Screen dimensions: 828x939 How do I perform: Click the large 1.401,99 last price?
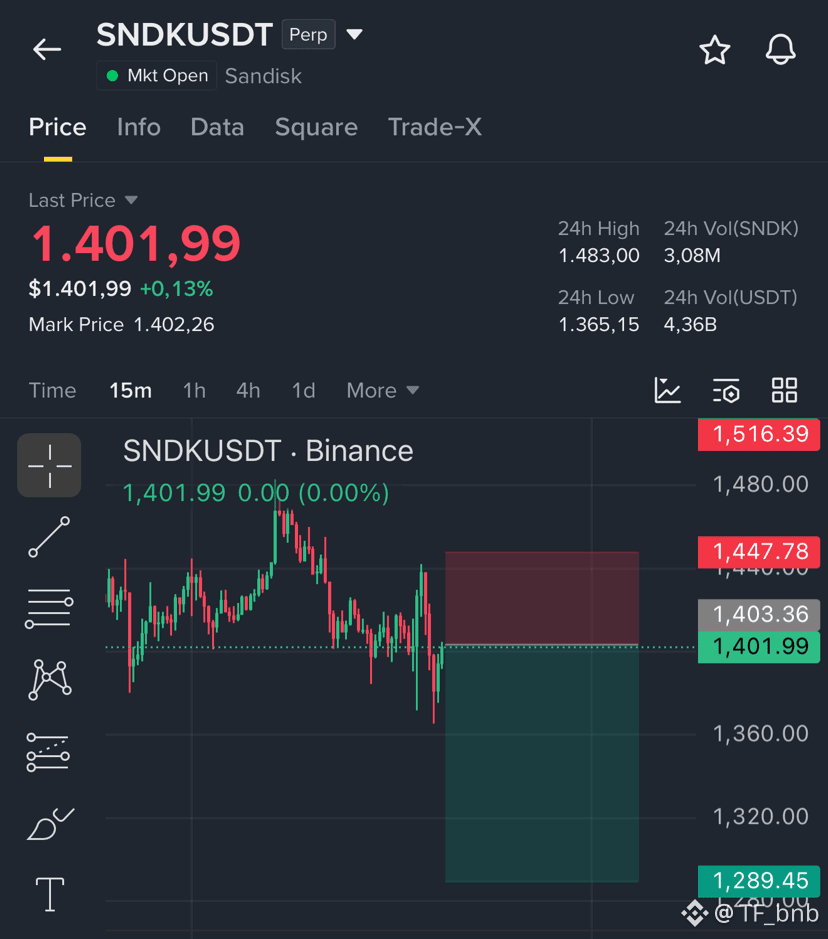[136, 244]
